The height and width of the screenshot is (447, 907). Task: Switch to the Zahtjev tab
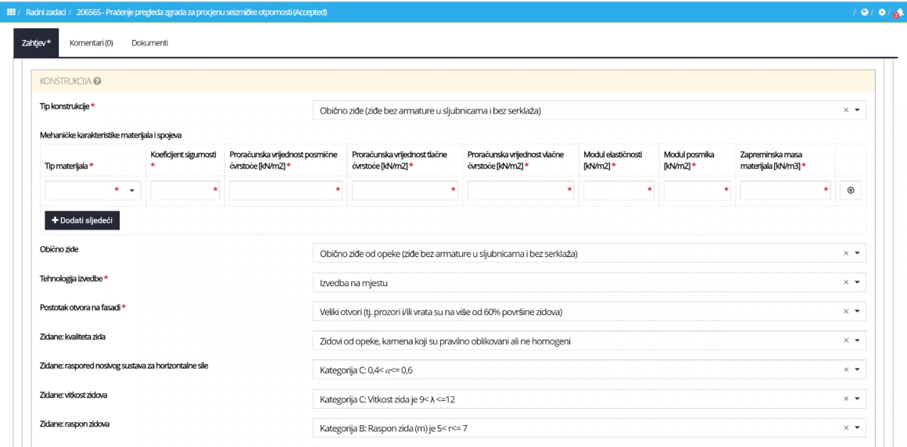point(36,43)
